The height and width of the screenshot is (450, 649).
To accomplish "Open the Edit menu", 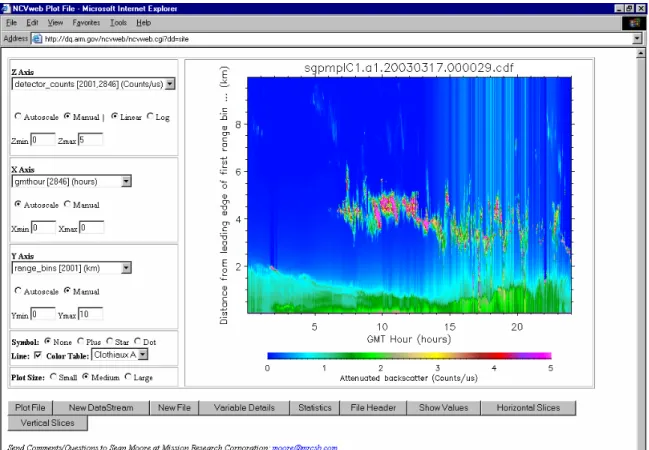I will 32,23.
